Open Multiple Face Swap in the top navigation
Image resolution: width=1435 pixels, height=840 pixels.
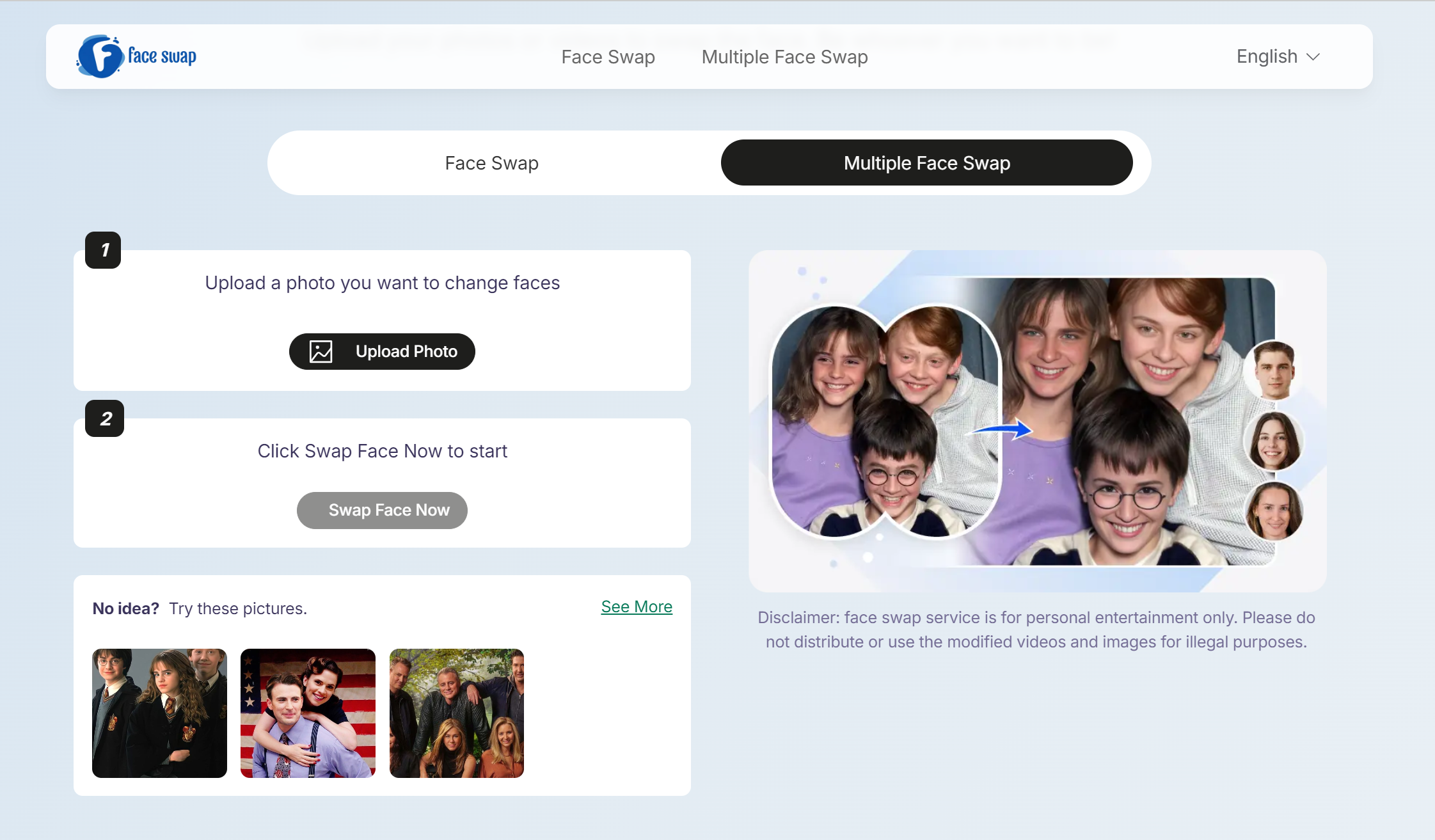tap(784, 57)
